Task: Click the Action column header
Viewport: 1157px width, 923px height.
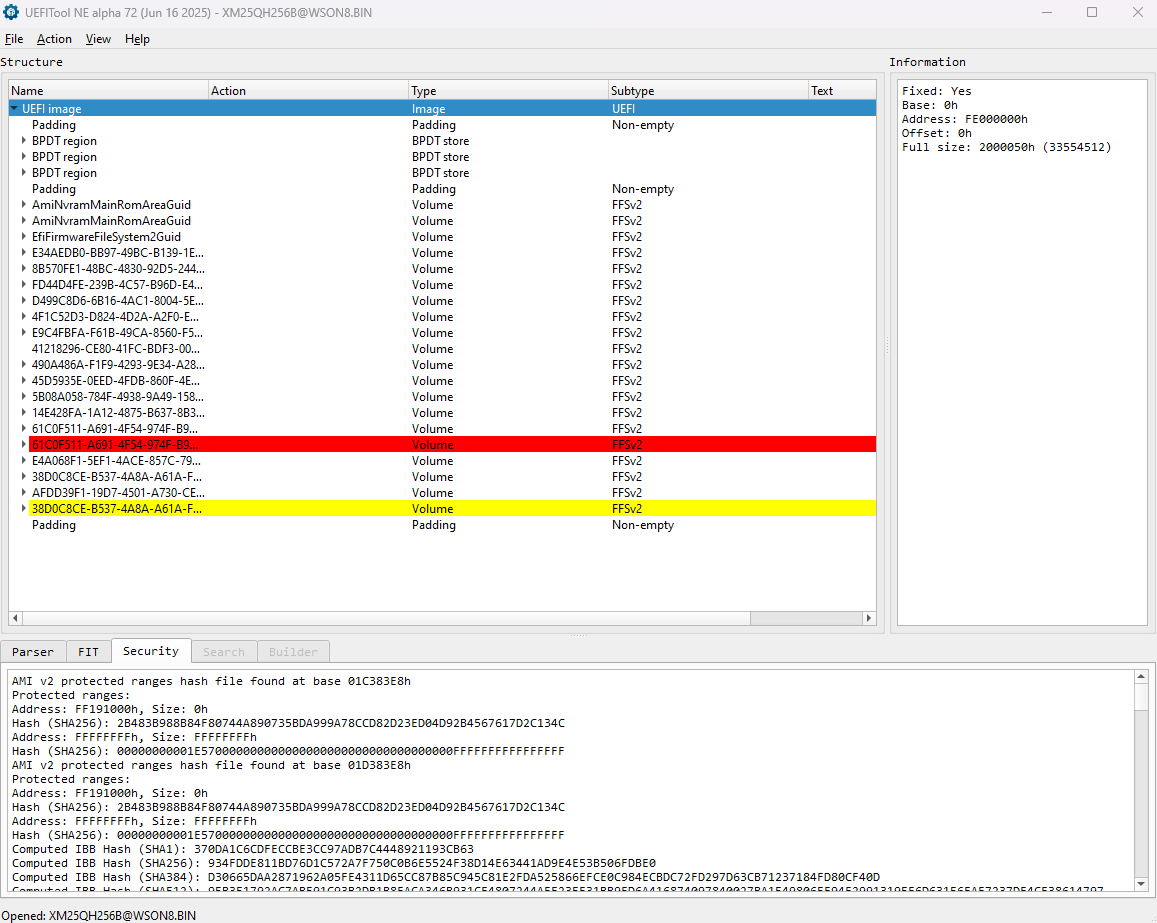Action: coord(308,91)
